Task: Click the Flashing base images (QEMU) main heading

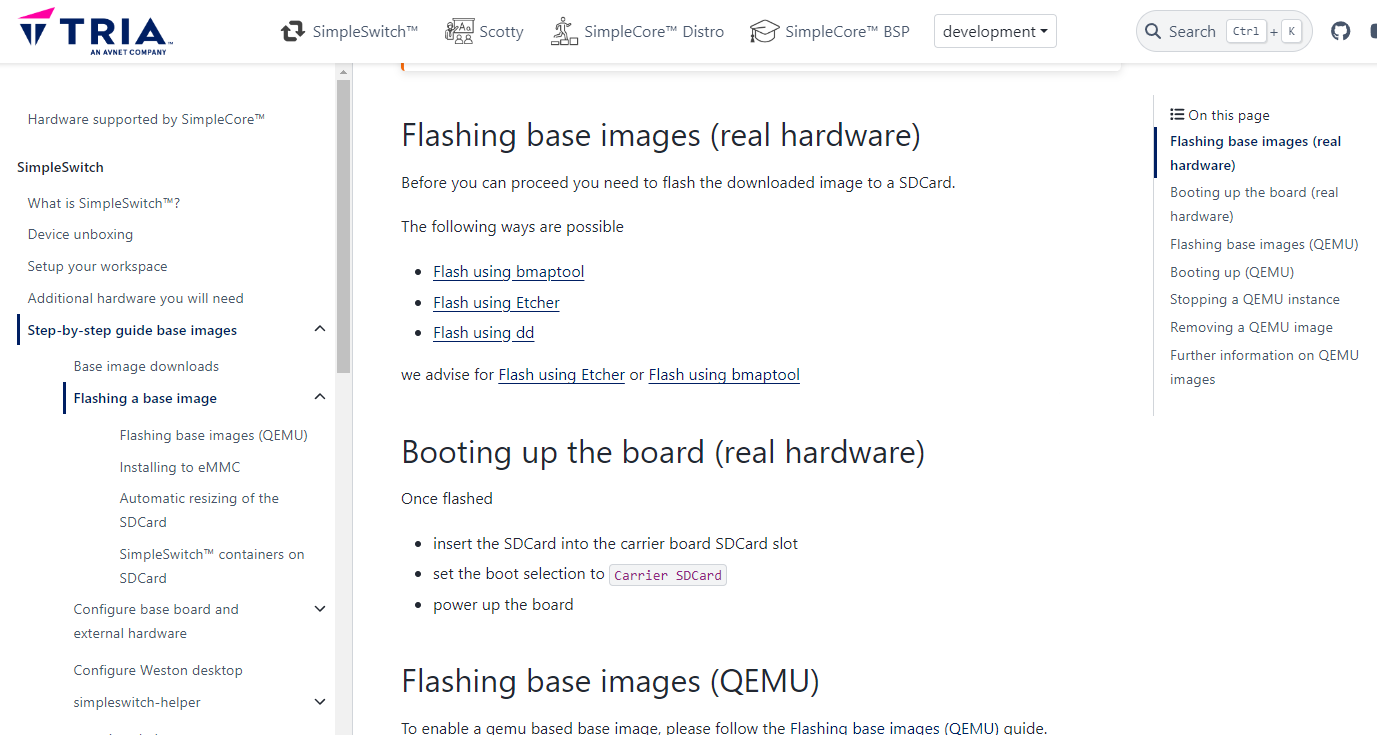Action: coord(610,681)
